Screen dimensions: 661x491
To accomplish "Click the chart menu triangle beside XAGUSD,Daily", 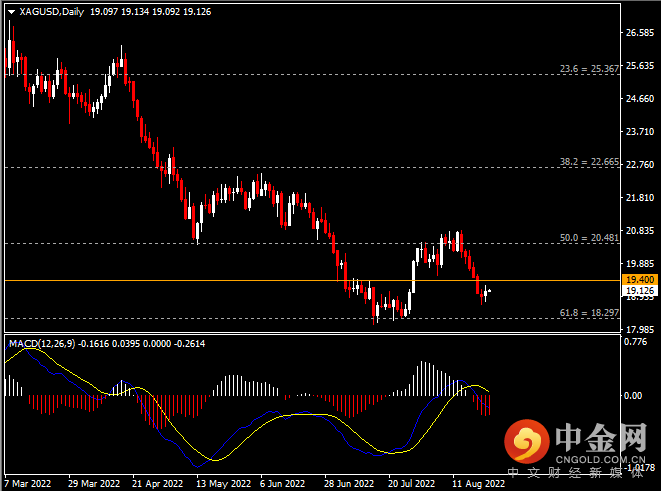I will point(11,12).
